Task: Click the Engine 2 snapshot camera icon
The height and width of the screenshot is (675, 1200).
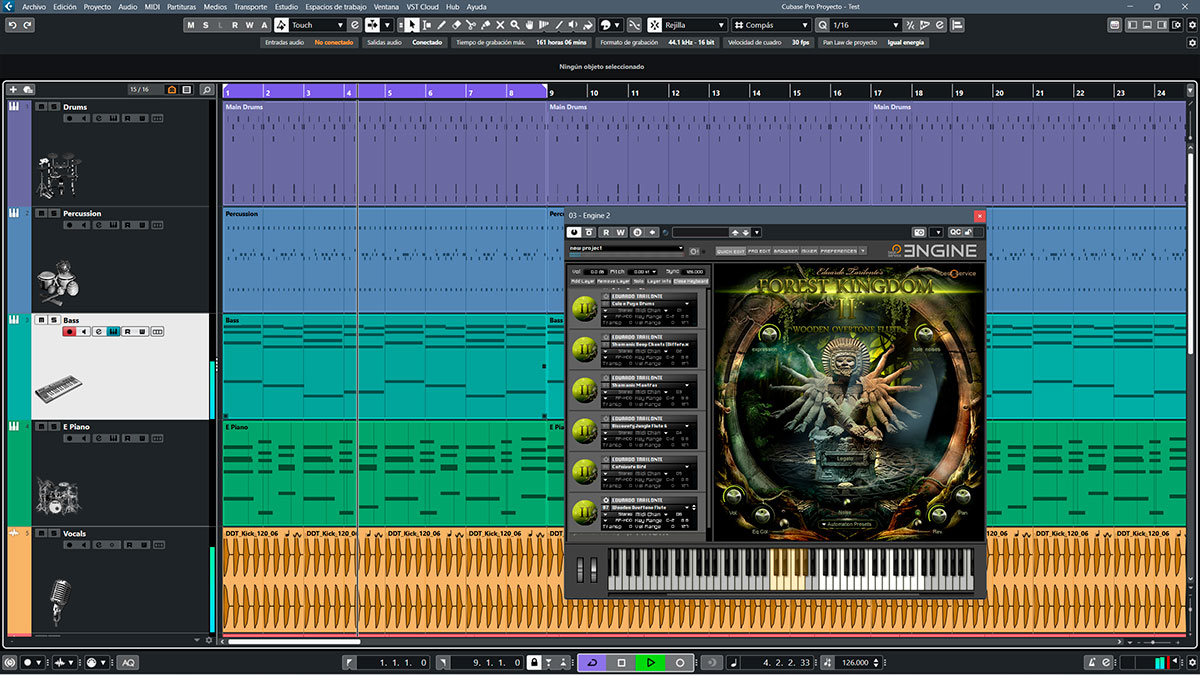Action: click(x=918, y=232)
